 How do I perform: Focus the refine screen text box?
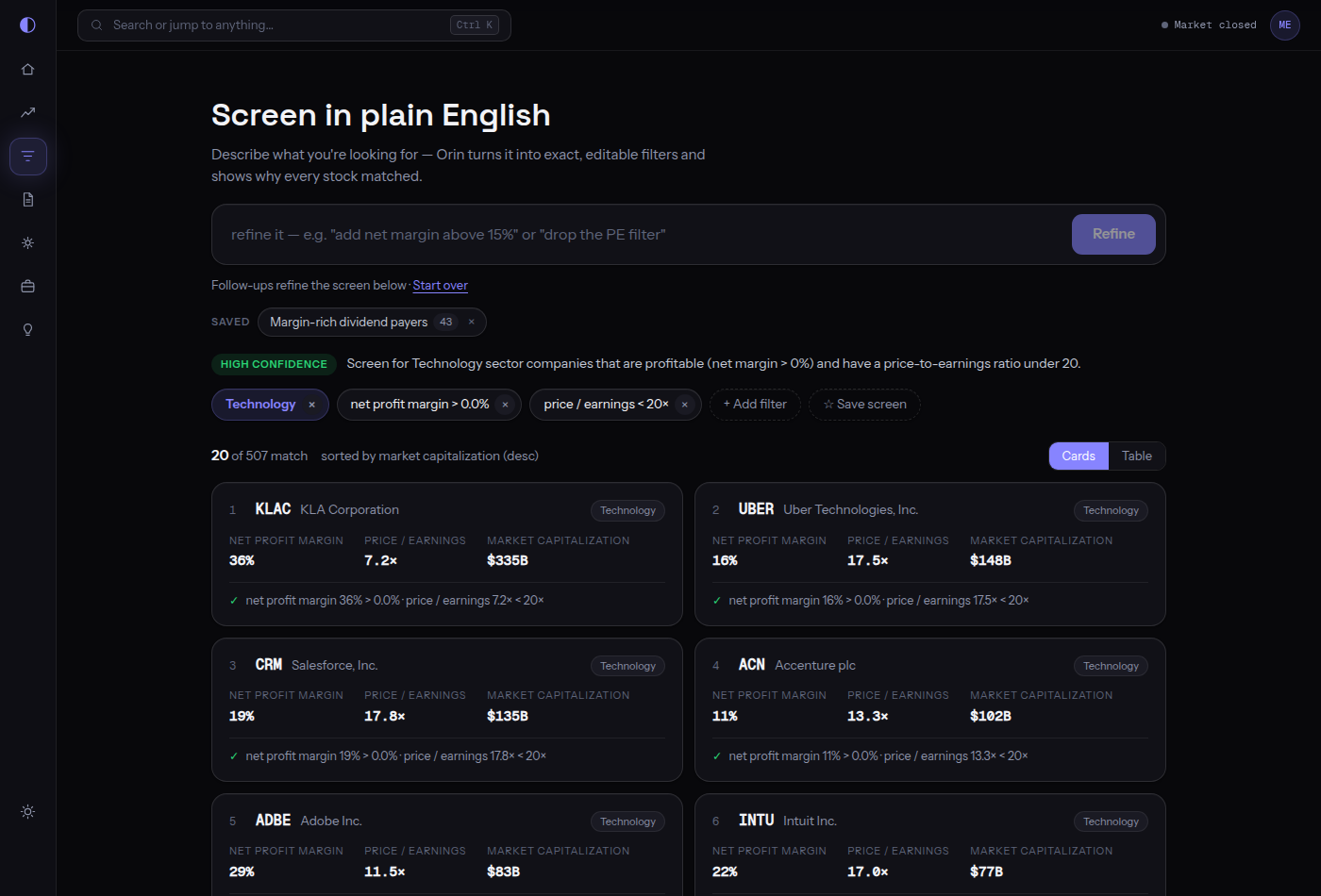click(x=642, y=235)
